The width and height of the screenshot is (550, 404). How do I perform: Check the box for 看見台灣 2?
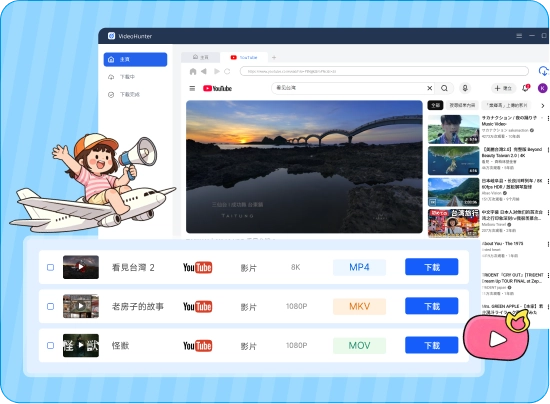click(x=51, y=268)
